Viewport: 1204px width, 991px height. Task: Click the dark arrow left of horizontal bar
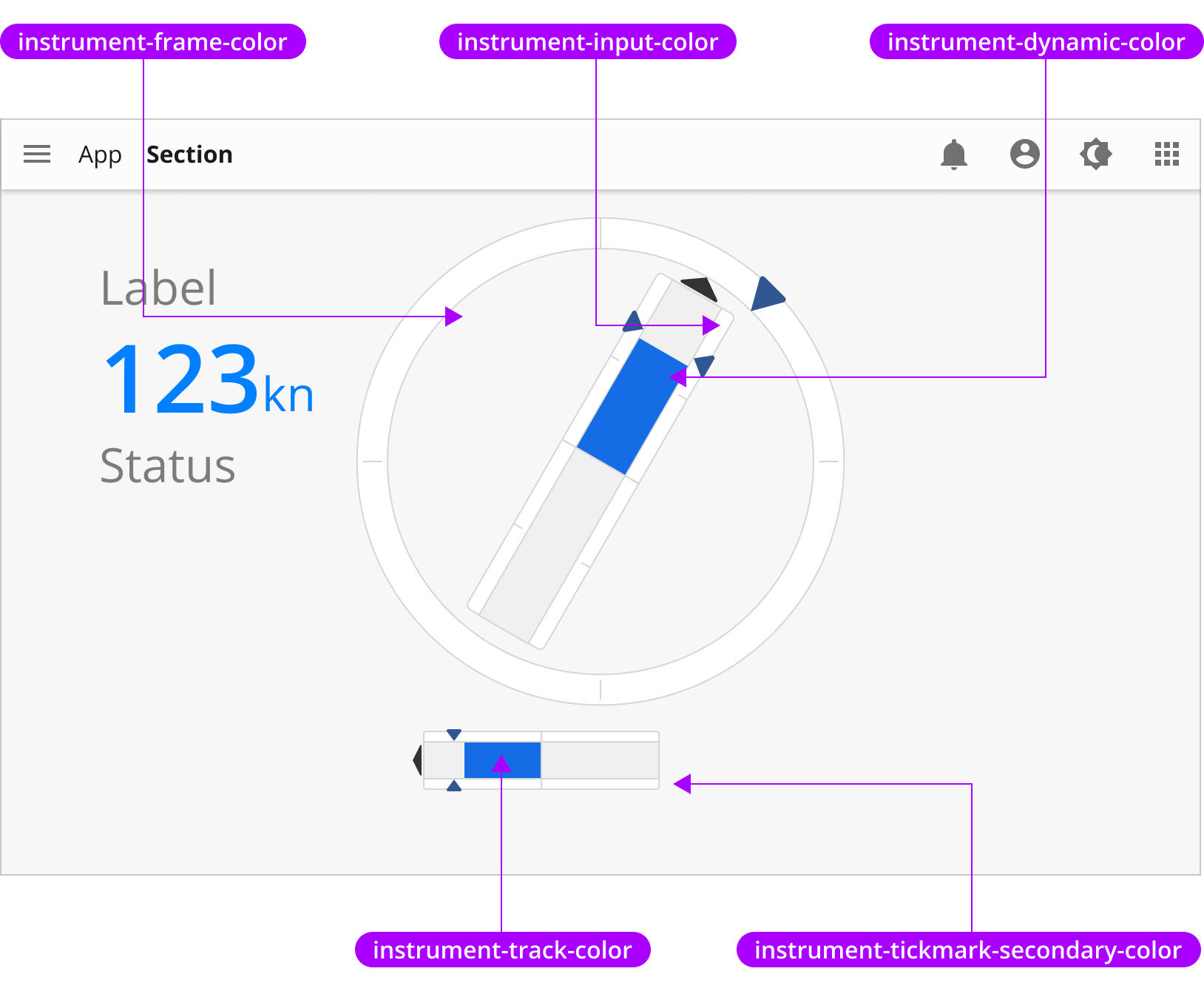point(417,760)
